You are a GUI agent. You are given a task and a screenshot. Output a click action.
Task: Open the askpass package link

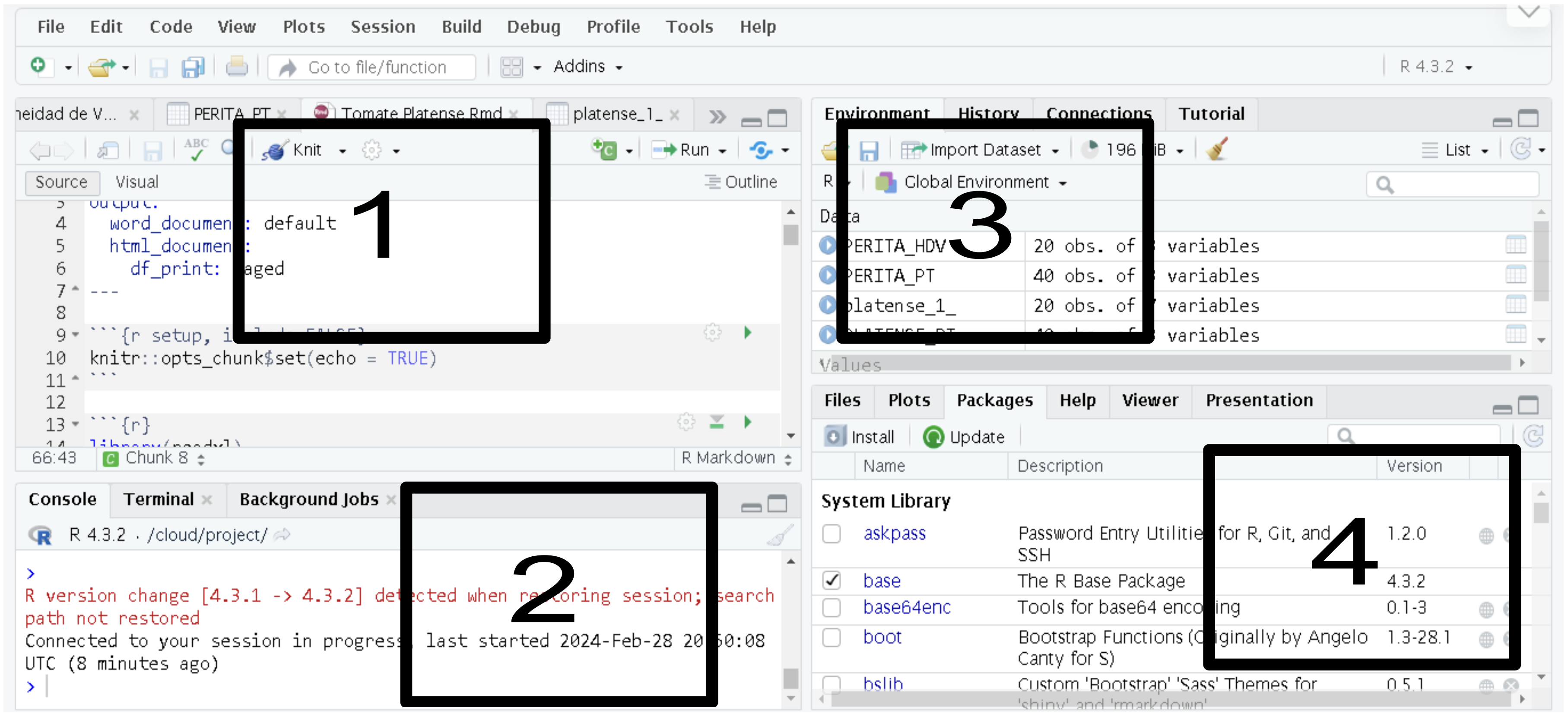coord(894,533)
